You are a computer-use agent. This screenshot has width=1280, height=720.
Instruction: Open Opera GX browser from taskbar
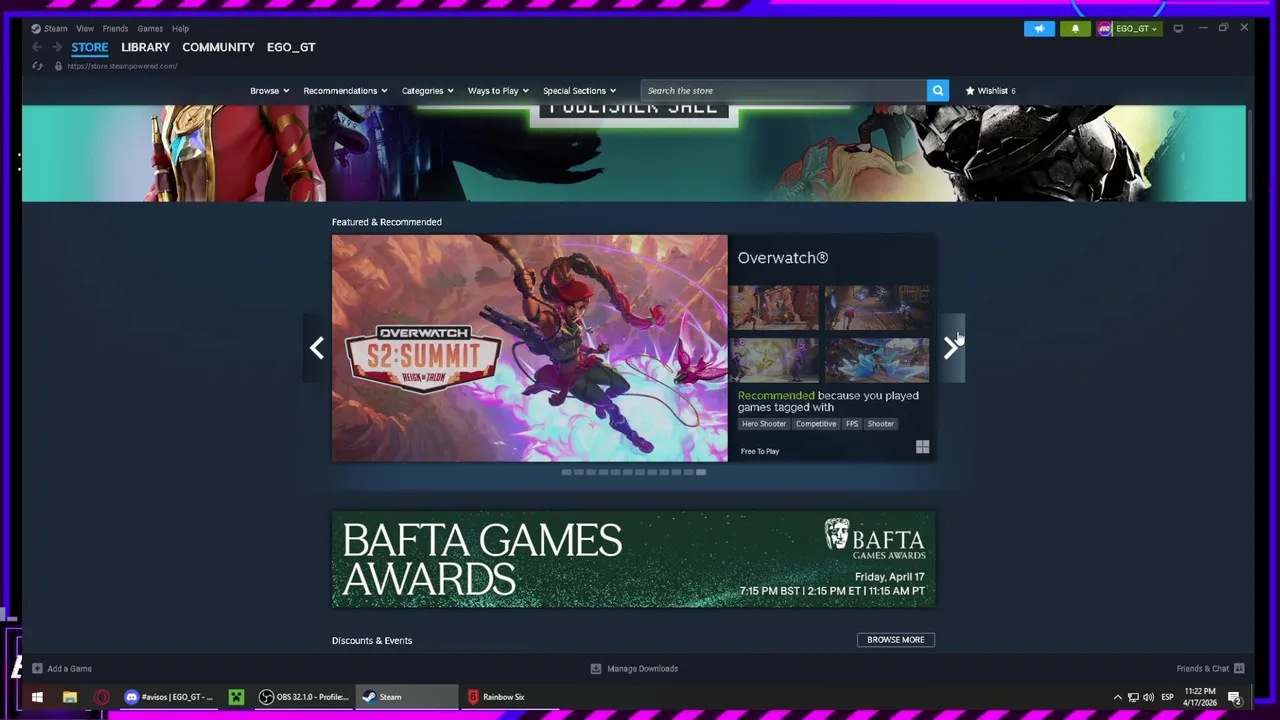(102, 697)
